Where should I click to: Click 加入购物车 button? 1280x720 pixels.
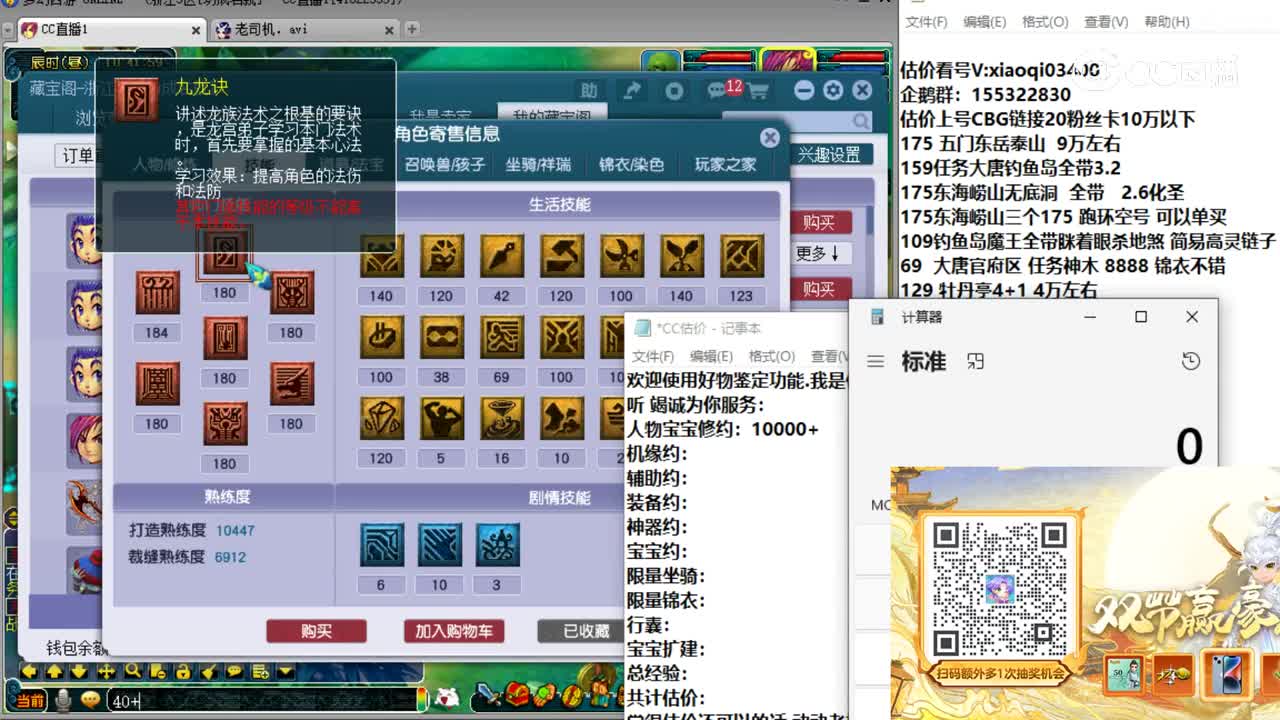click(x=454, y=631)
